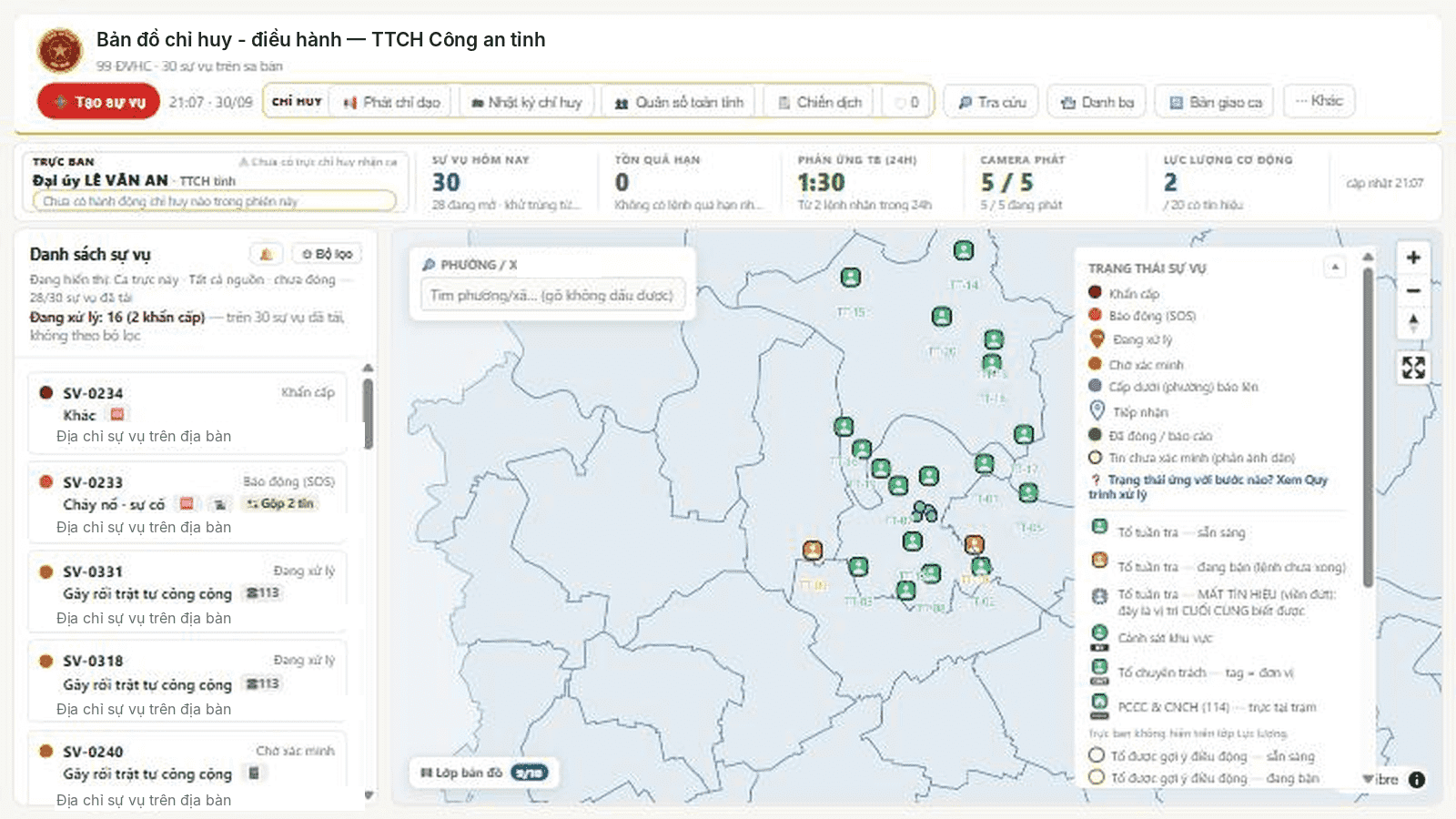Click the Tiếp nhận pin legend icon
This screenshot has height=819, width=1456.
click(1097, 410)
